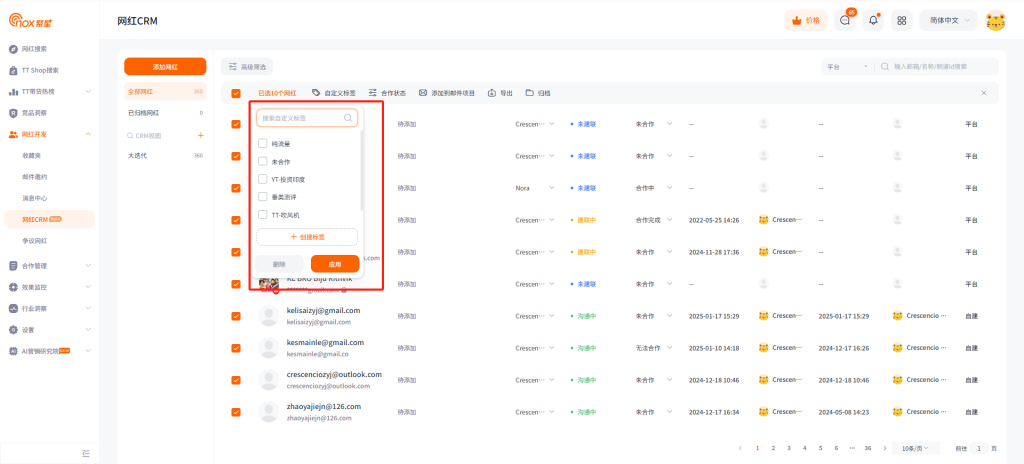
Task: Click the 导出 export icon in the toolbar
Action: pos(492,93)
